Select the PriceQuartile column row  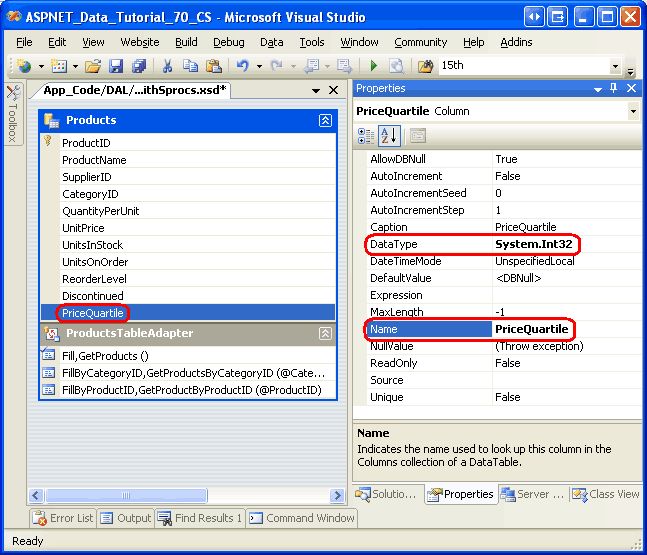[188, 313]
